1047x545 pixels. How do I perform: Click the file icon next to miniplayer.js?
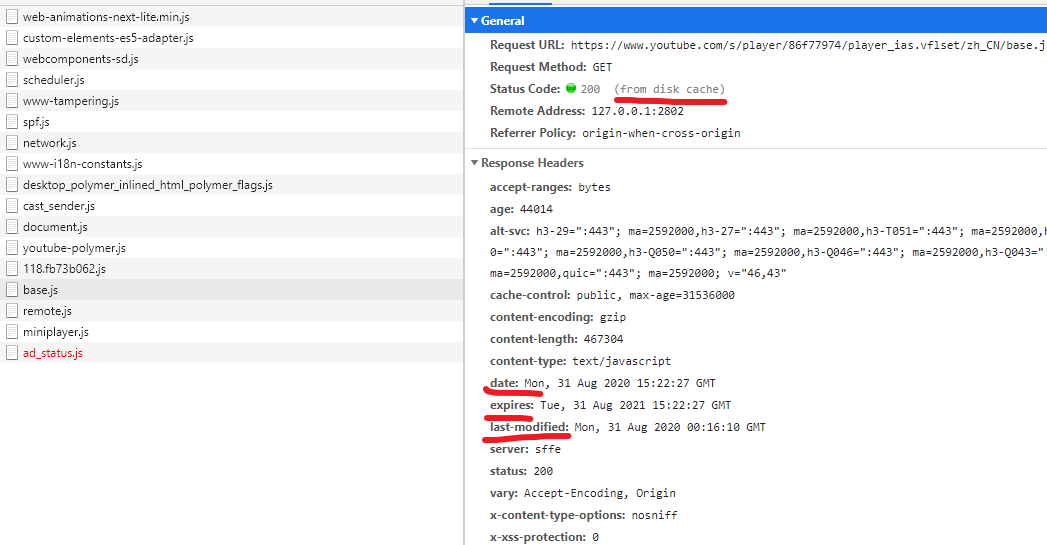click(12, 332)
